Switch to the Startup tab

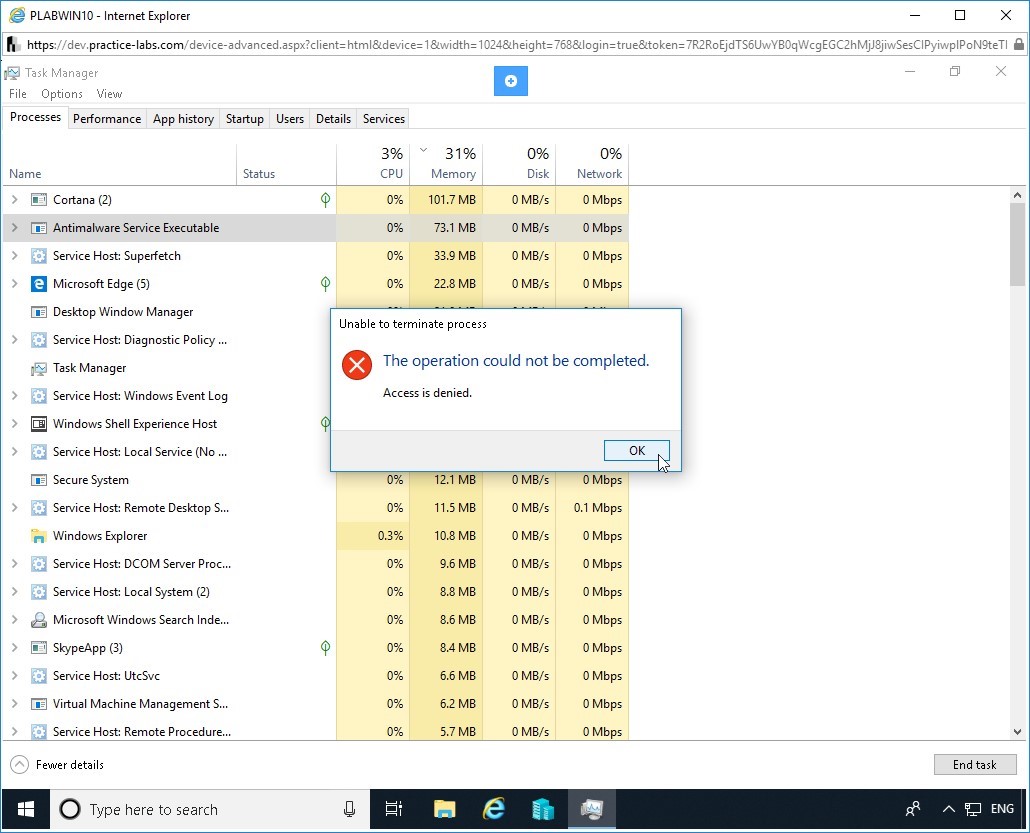tap(244, 119)
